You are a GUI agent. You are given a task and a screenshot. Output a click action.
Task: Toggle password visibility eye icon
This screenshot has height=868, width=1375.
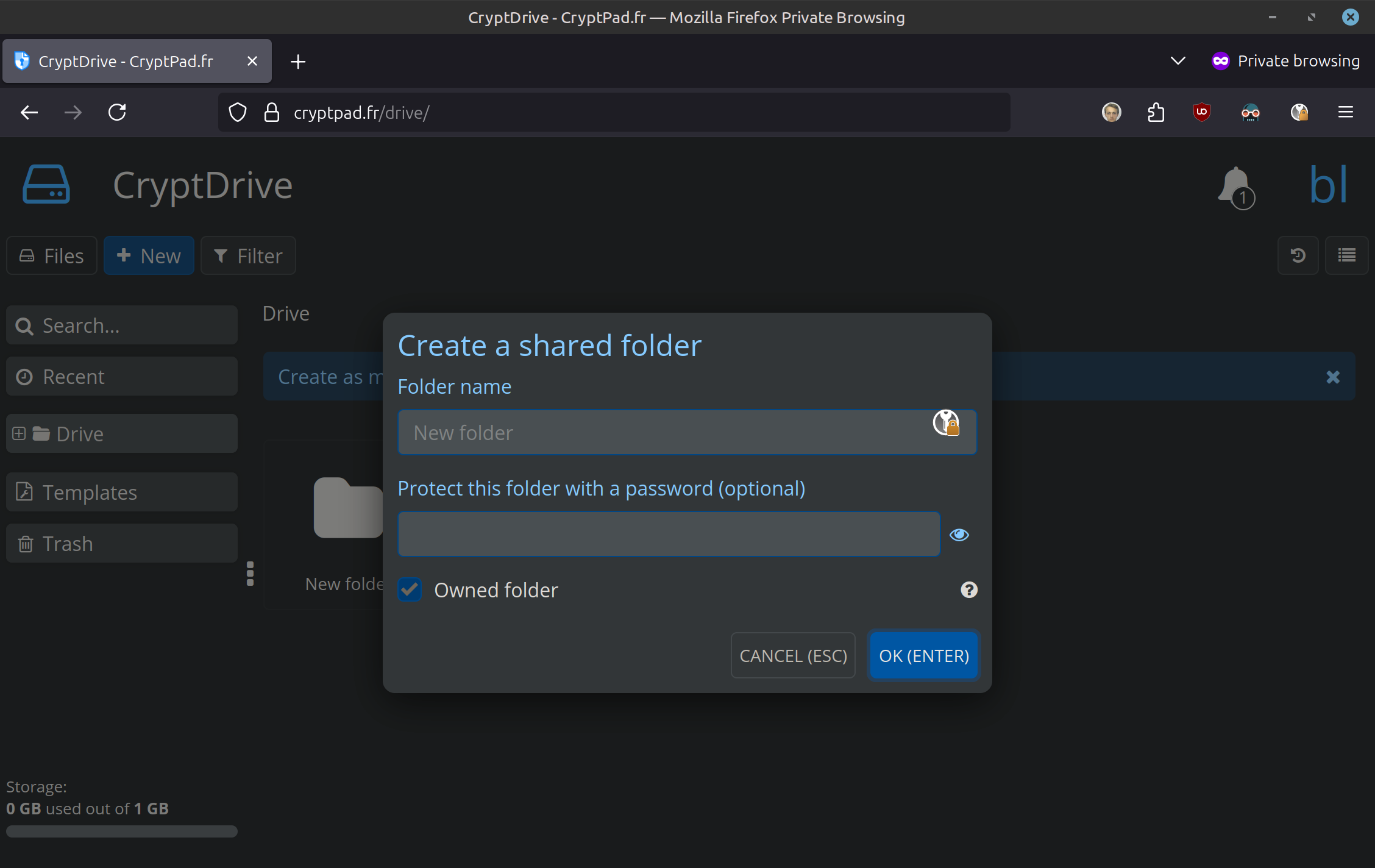pyautogui.click(x=959, y=535)
